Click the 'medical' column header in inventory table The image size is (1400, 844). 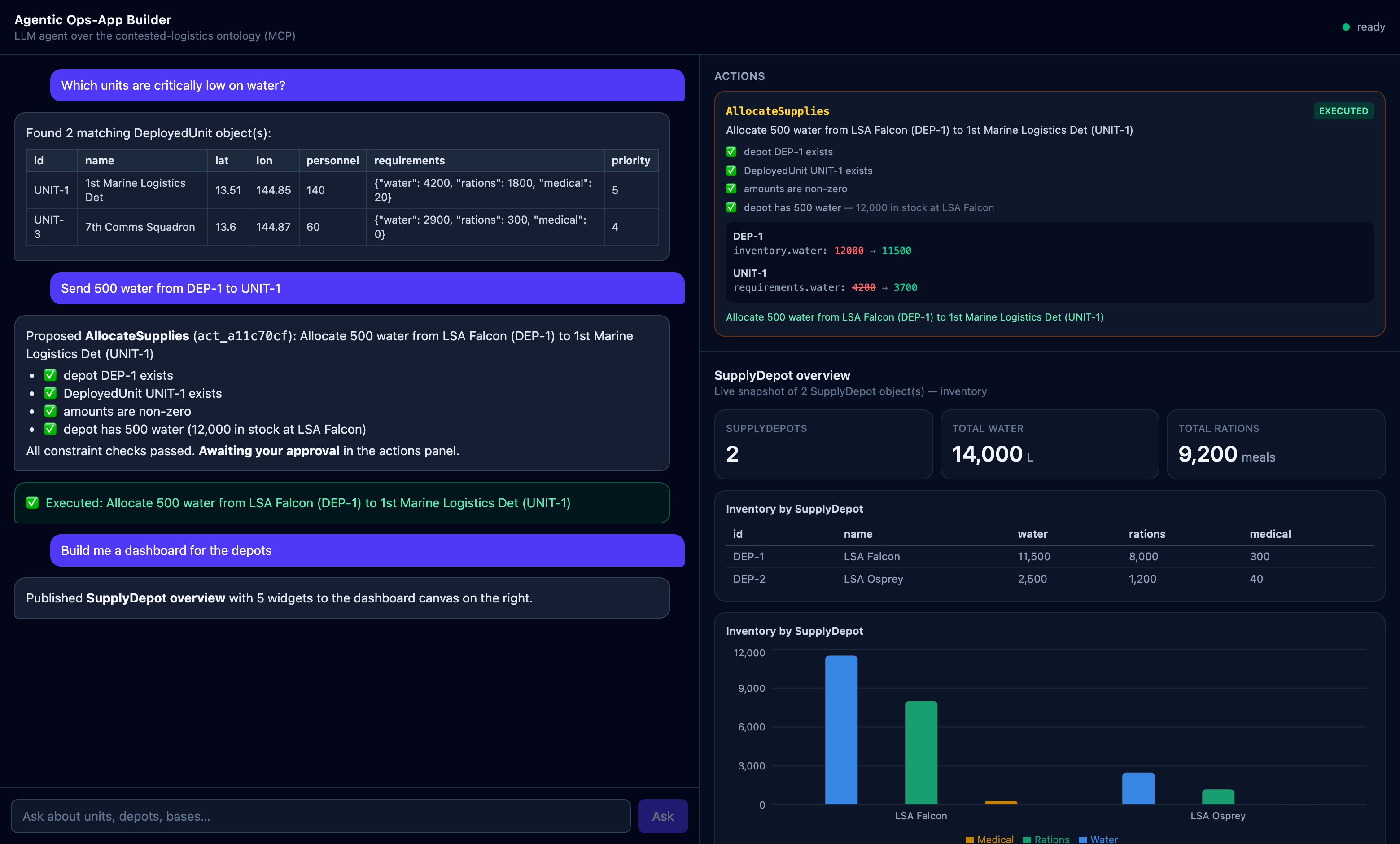pos(1270,534)
